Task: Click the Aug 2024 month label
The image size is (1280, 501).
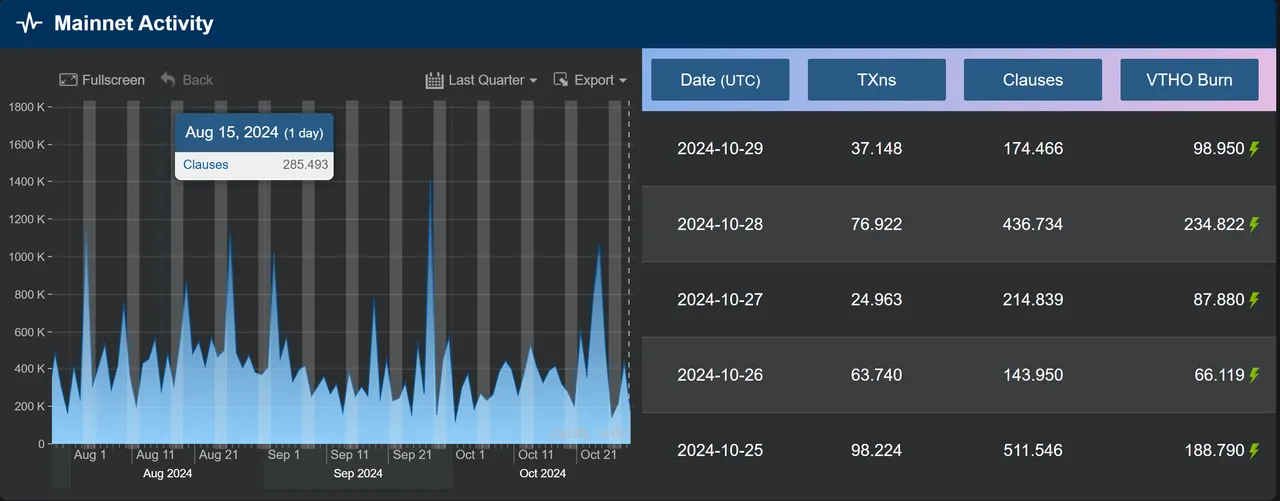Action: click(x=168, y=474)
